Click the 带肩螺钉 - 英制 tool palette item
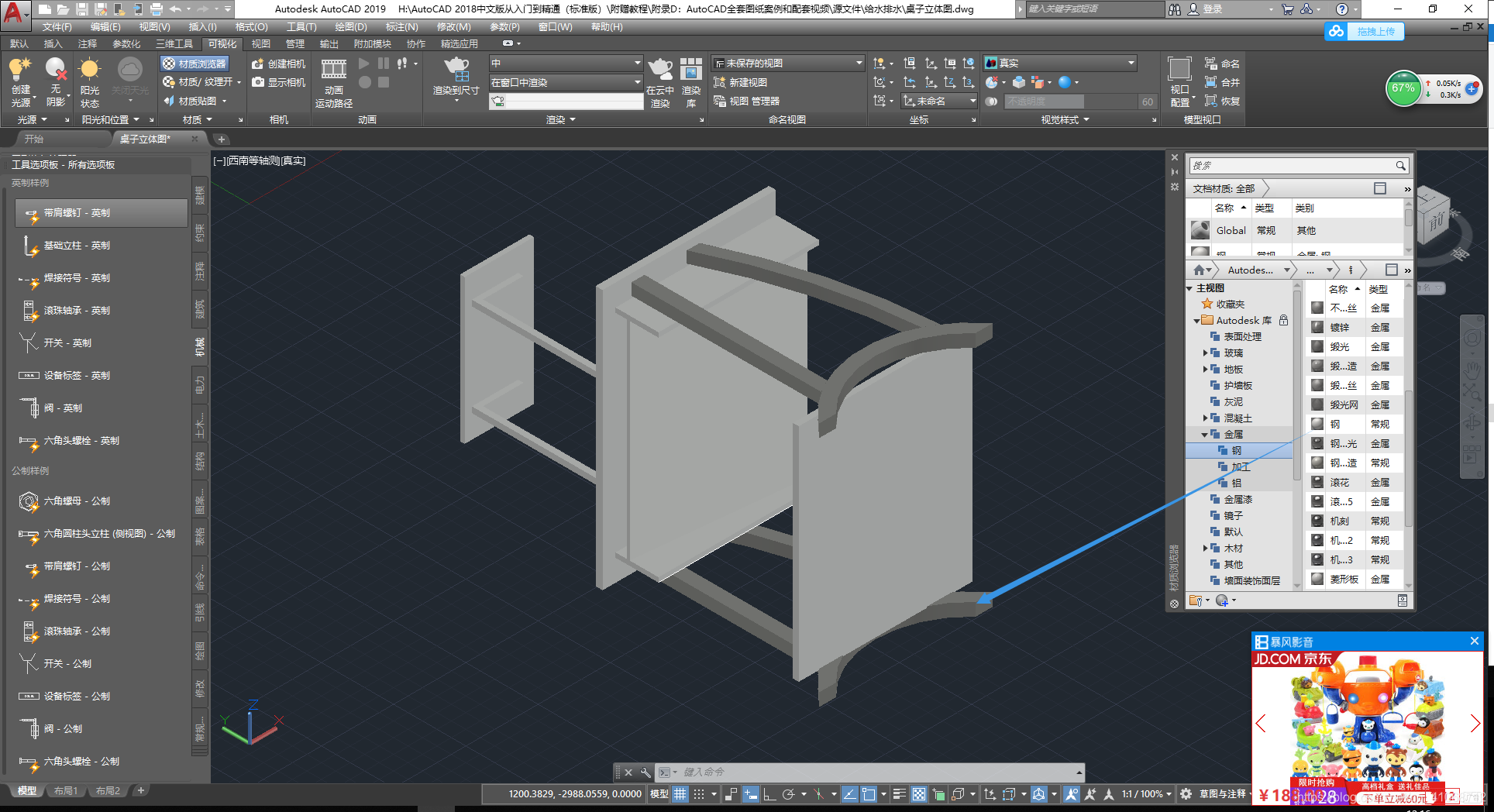 point(102,213)
